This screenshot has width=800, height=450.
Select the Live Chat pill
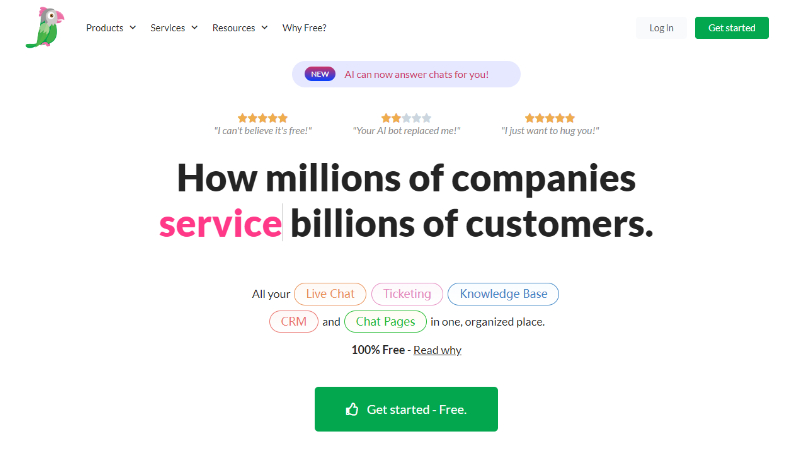330,294
